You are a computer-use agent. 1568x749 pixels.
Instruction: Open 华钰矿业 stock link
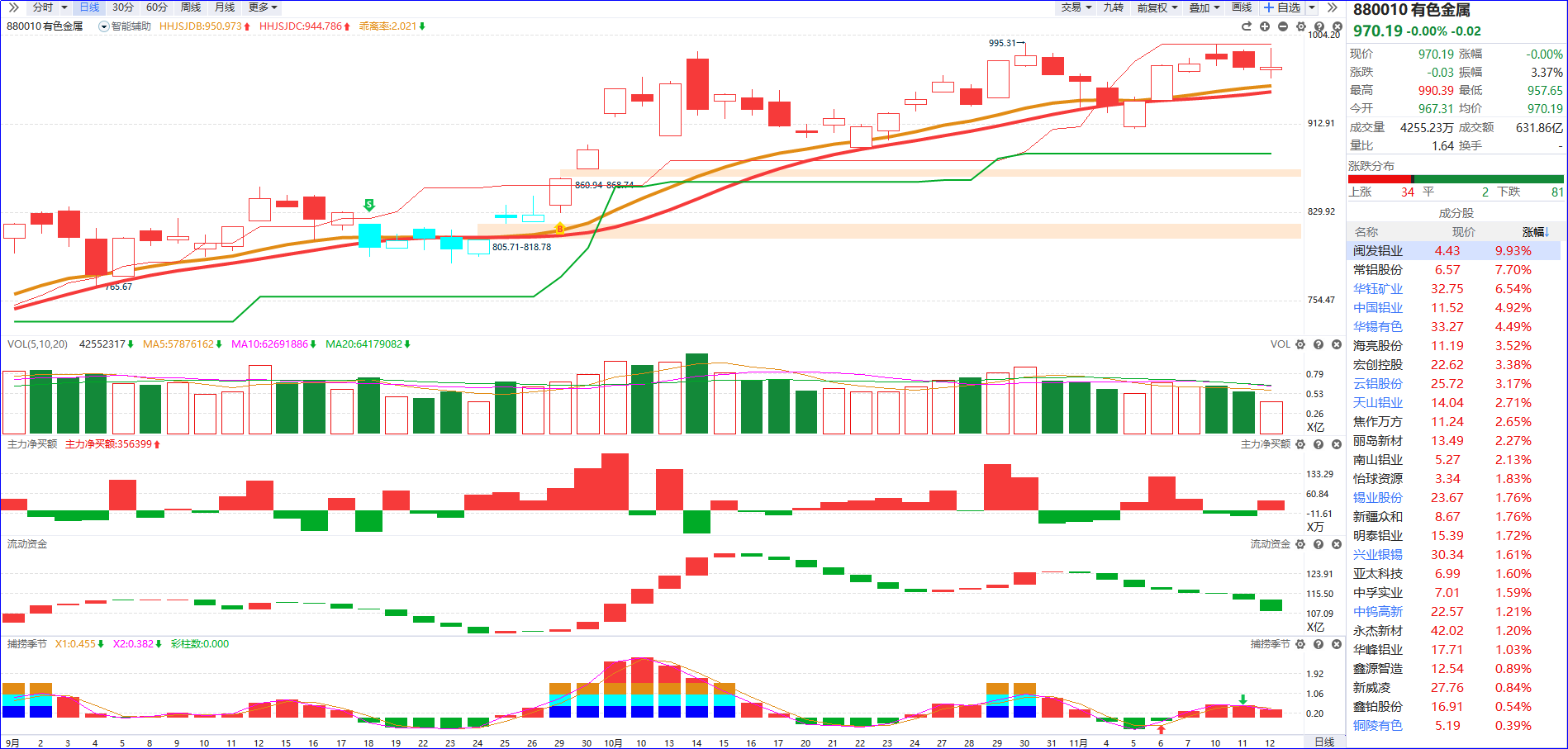point(1378,289)
